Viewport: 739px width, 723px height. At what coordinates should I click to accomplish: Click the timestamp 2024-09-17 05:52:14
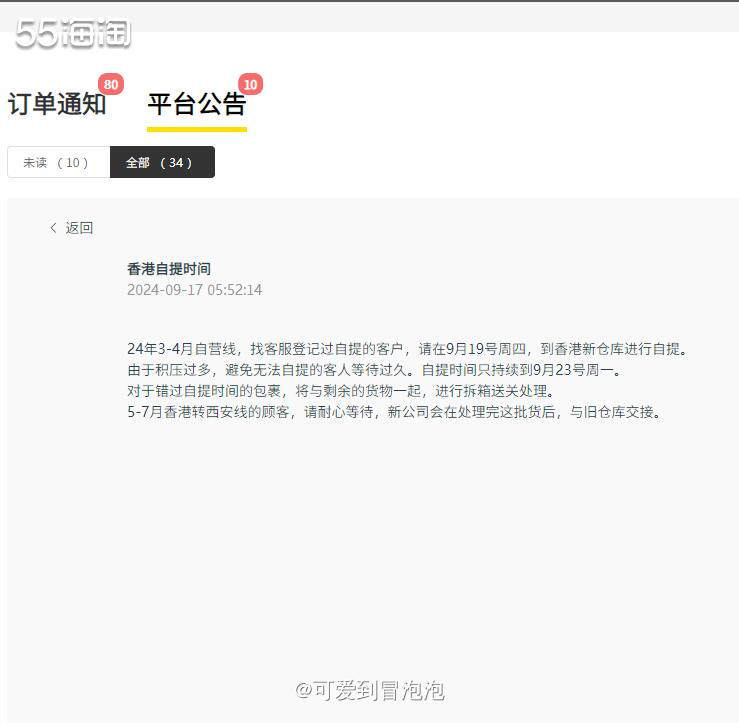194,289
